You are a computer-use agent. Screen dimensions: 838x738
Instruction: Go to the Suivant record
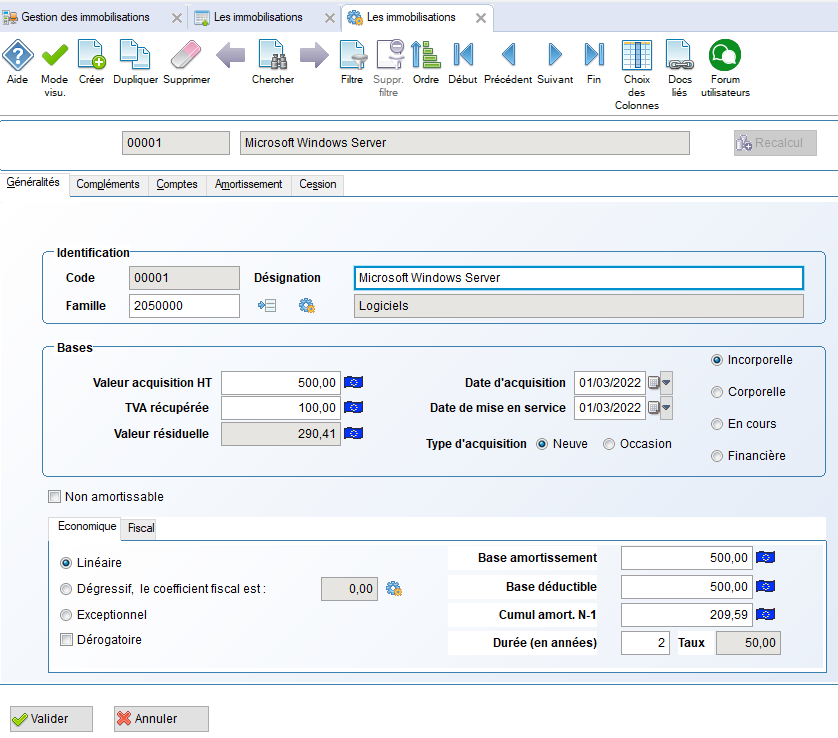coord(555,55)
